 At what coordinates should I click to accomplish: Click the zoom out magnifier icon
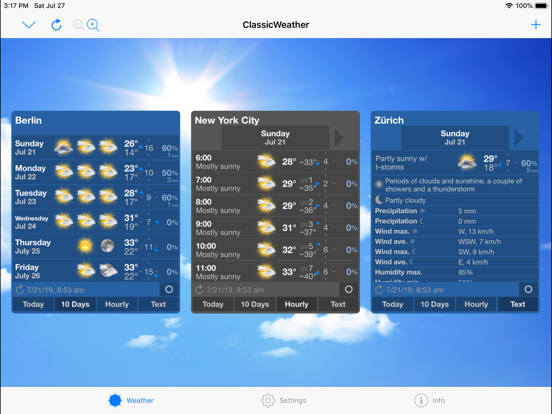point(78,25)
